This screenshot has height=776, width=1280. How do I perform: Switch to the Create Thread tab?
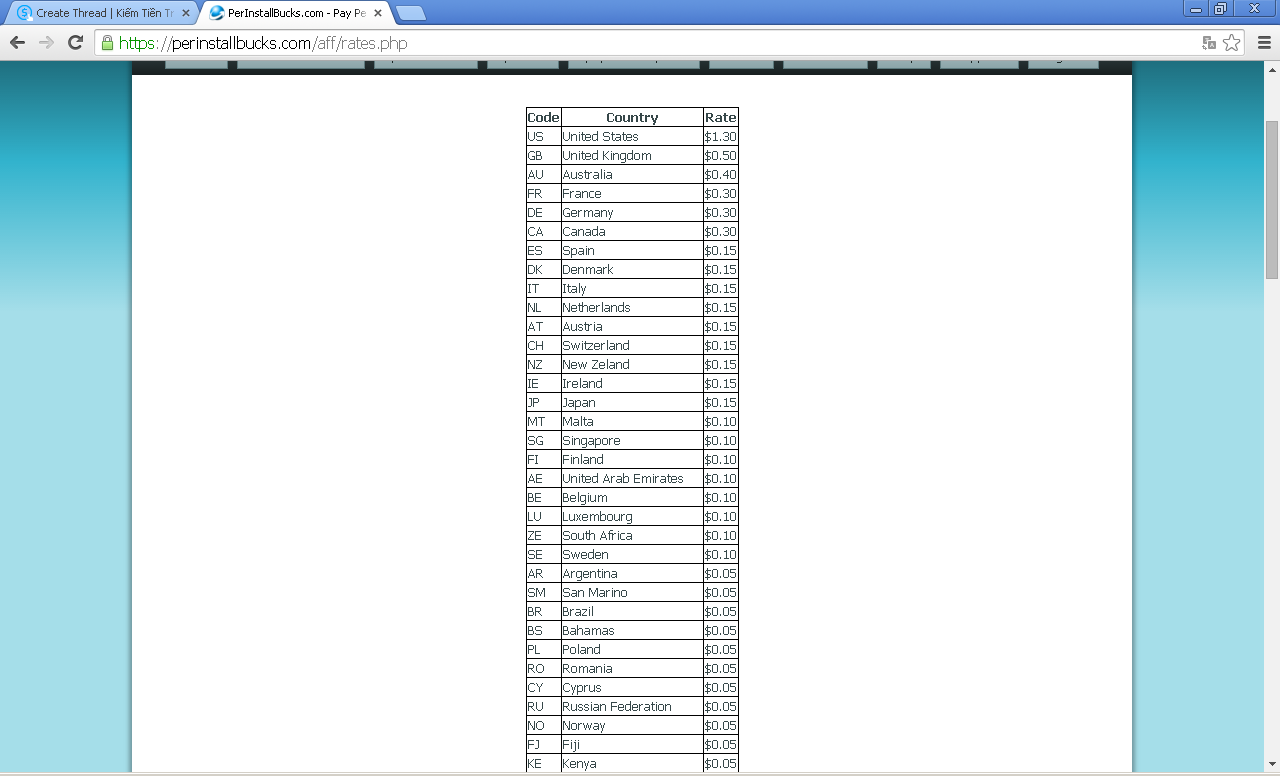[x=103, y=13]
